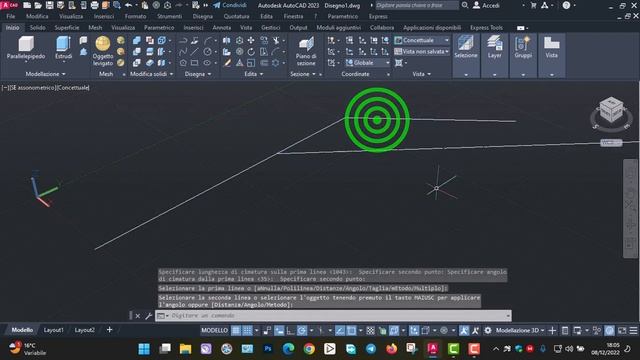Image resolution: width=640 pixels, height=360 pixels.
Task: Click the Save icon in quick access toolbar
Action: coord(49,5)
